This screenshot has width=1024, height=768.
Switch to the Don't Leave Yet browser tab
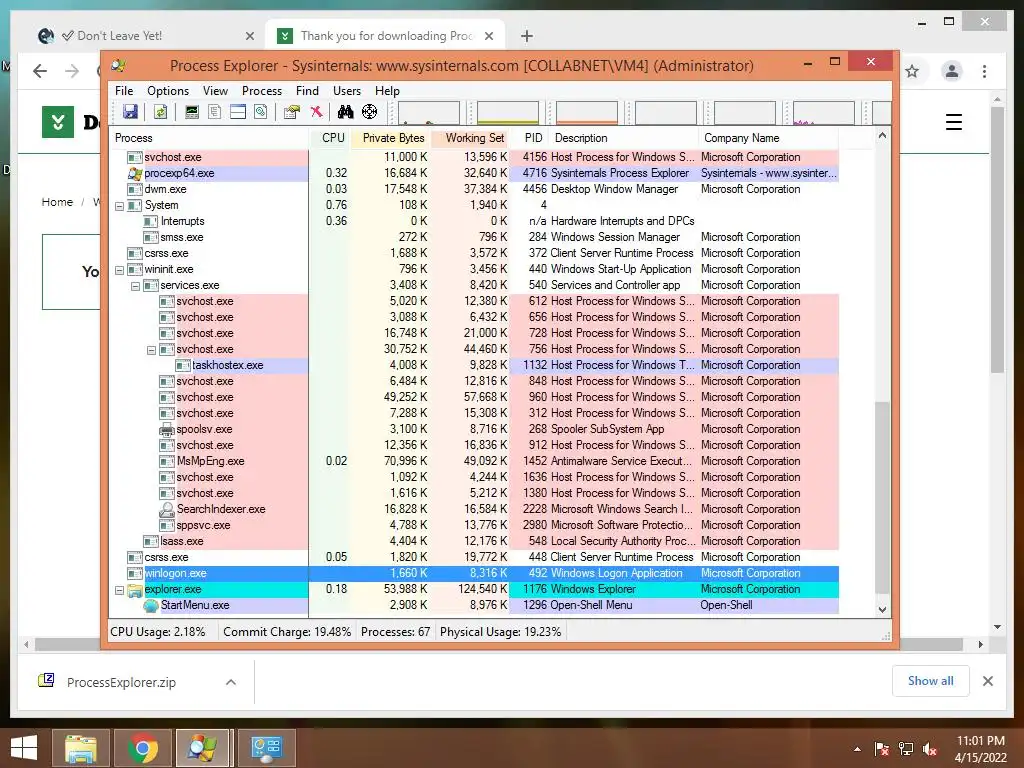coord(145,36)
